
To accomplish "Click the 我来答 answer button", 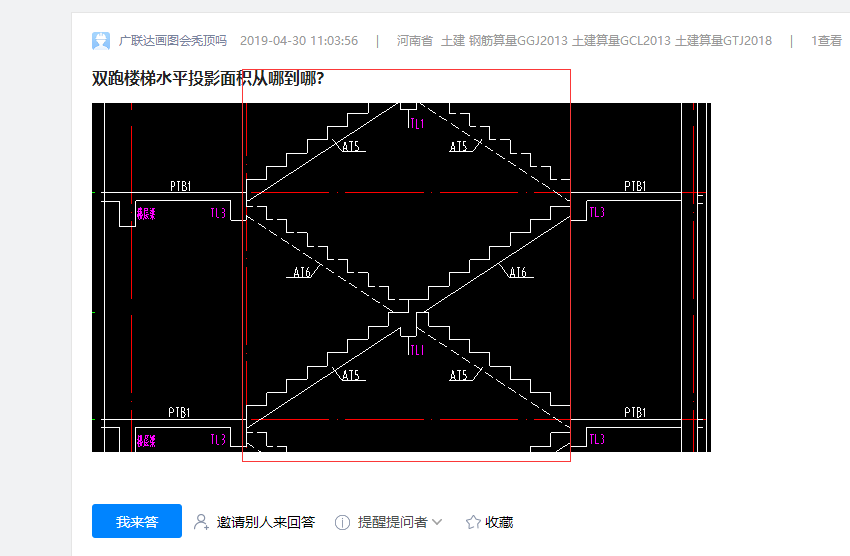I will click(137, 521).
